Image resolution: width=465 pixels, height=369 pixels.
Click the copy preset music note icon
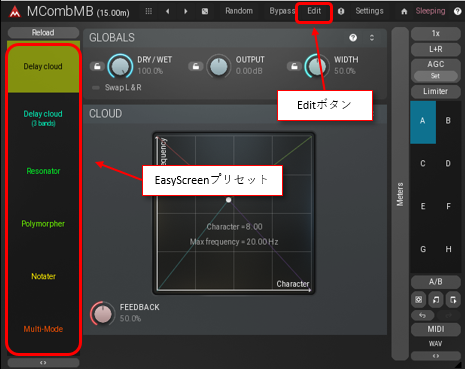(436, 300)
